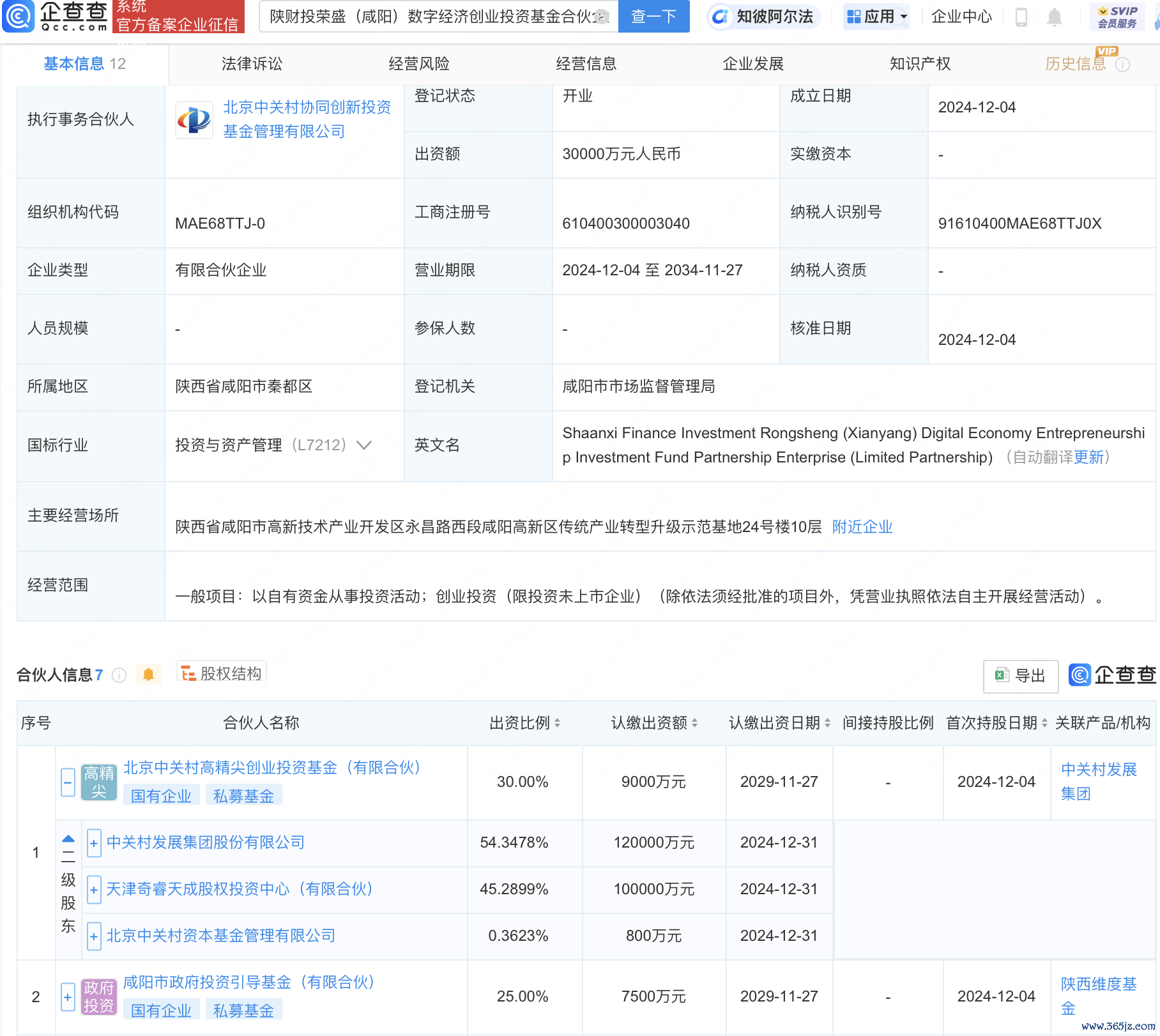Click 私募基金 tag under 咸阳市 fund
Screen dimensions: 1160x1036
tap(243, 1010)
